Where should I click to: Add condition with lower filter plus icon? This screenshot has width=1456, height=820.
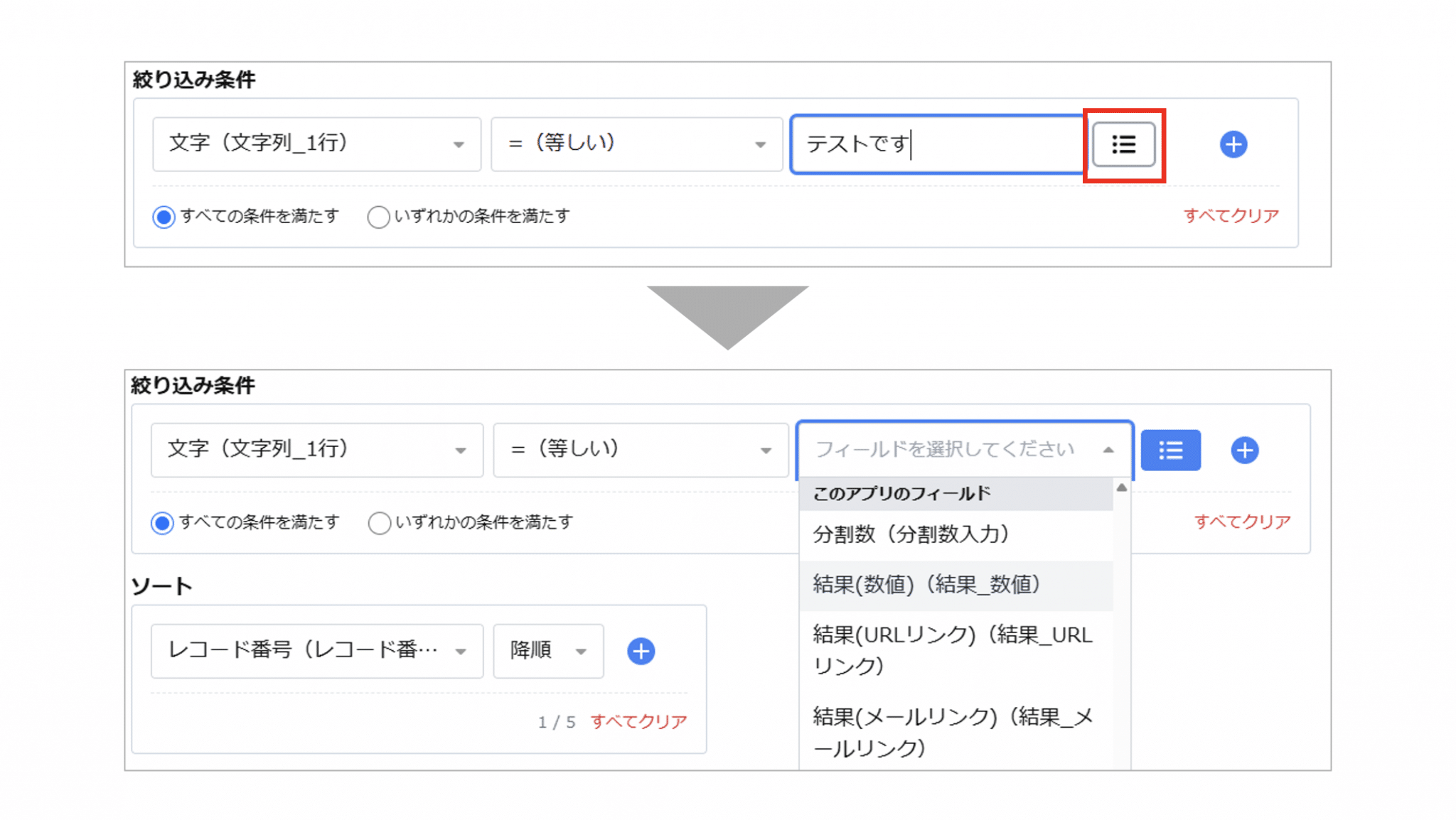1244,450
